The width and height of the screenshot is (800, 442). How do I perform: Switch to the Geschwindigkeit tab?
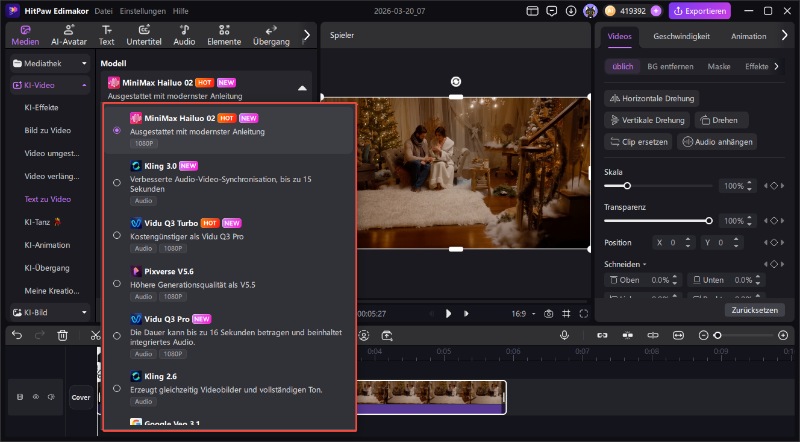point(681,36)
